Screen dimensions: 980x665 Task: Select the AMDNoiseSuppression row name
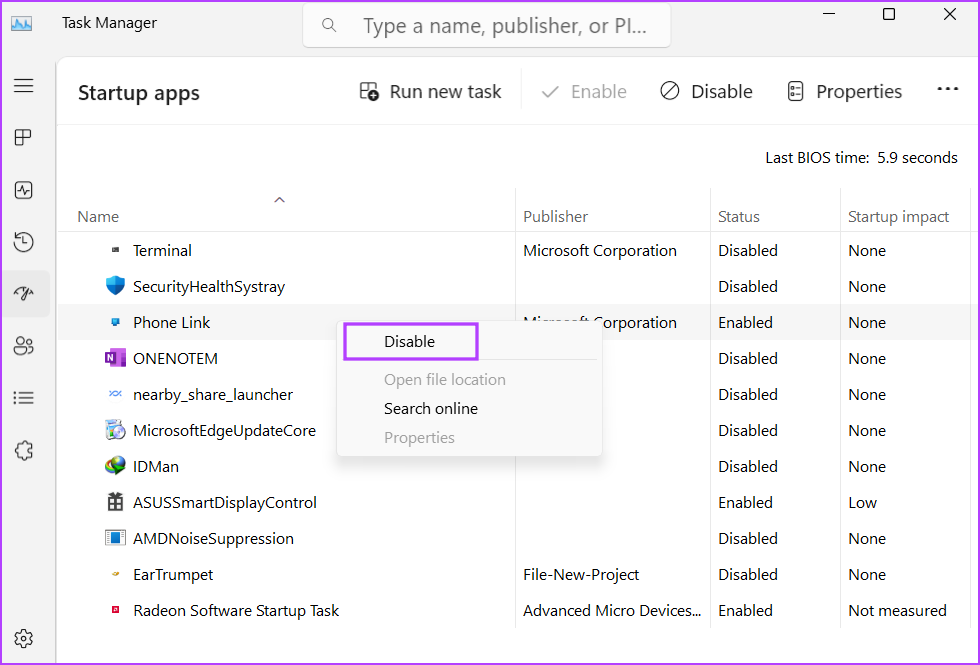213,539
